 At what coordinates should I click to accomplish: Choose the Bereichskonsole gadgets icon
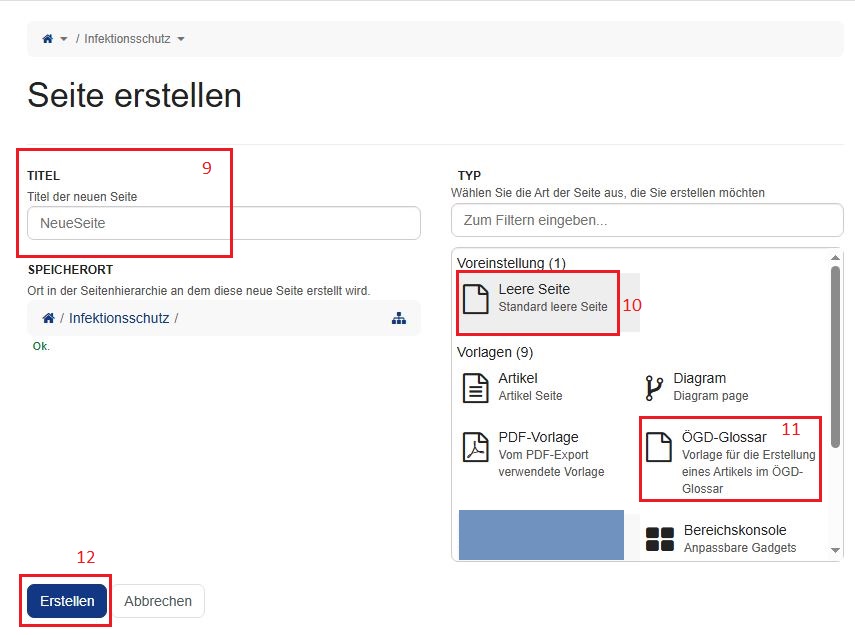pos(660,539)
